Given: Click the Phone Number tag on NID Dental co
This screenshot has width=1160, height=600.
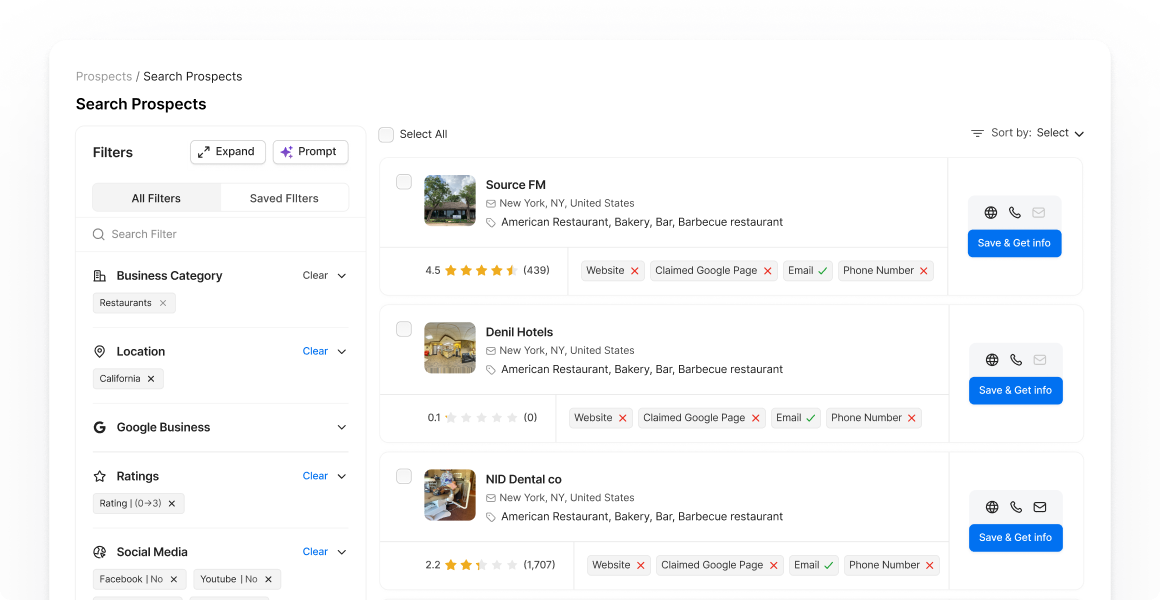Looking at the screenshot, I should click(x=891, y=565).
